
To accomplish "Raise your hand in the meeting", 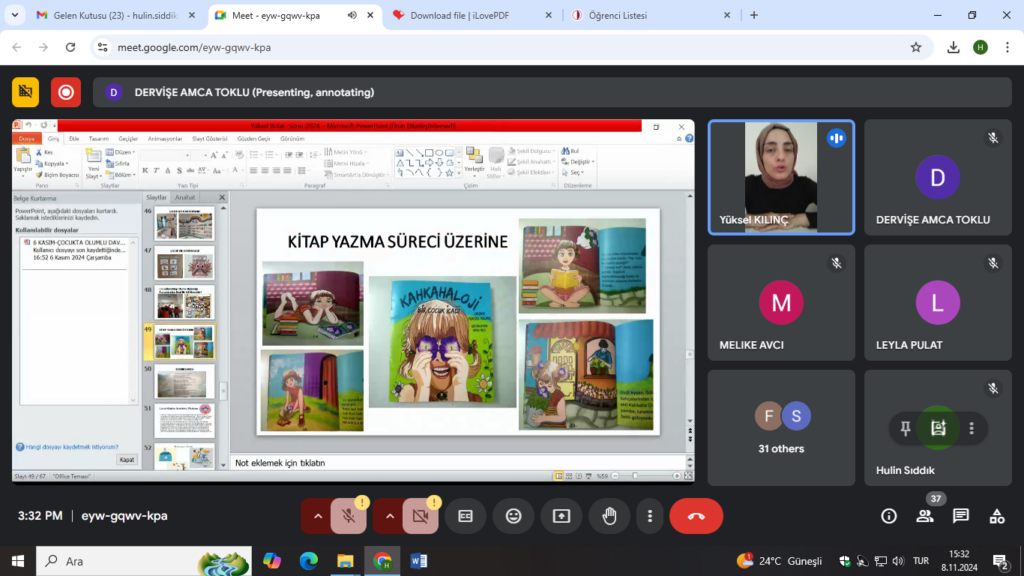I will [609, 516].
